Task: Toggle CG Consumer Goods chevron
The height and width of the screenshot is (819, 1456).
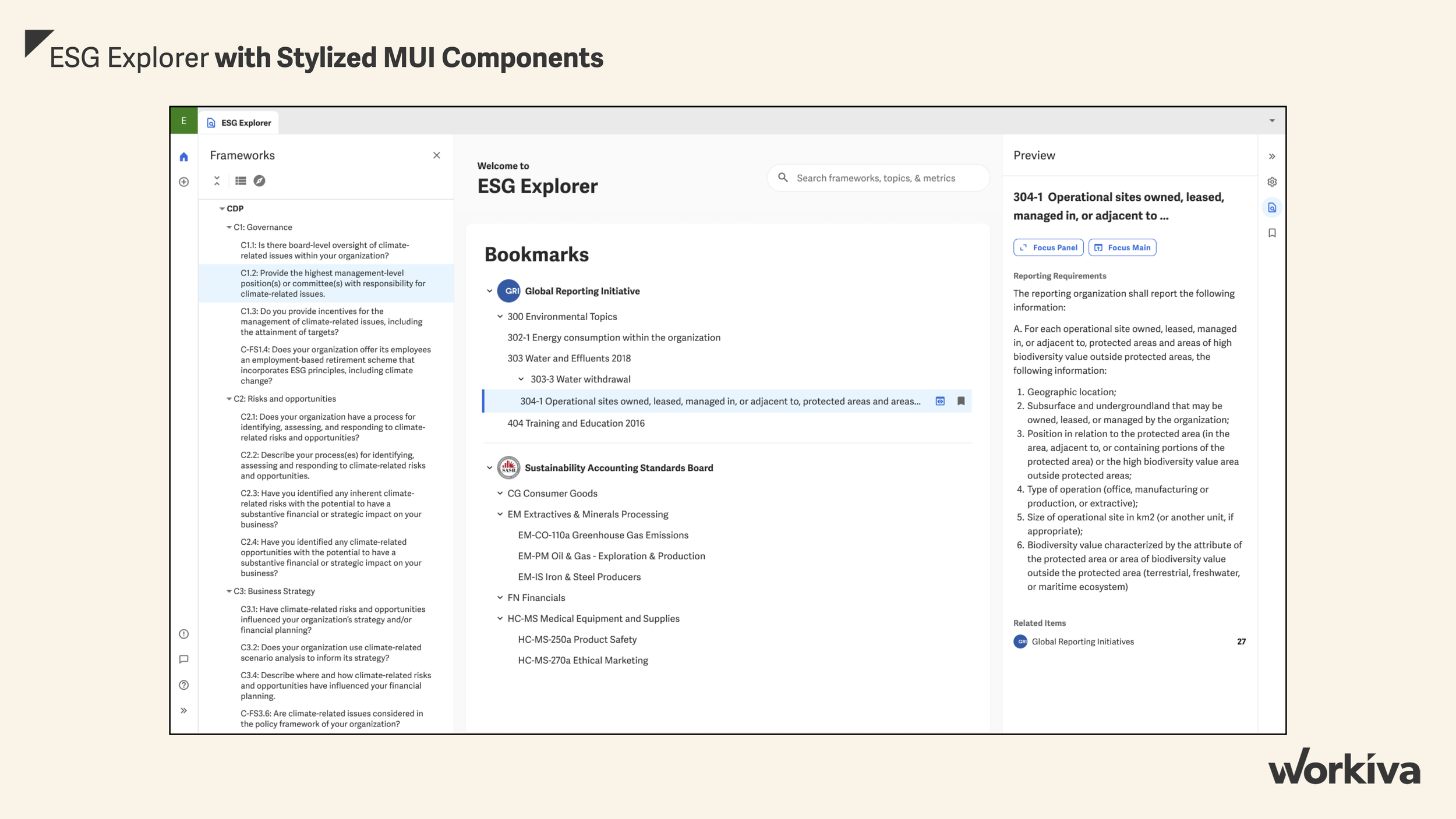Action: tap(500, 493)
